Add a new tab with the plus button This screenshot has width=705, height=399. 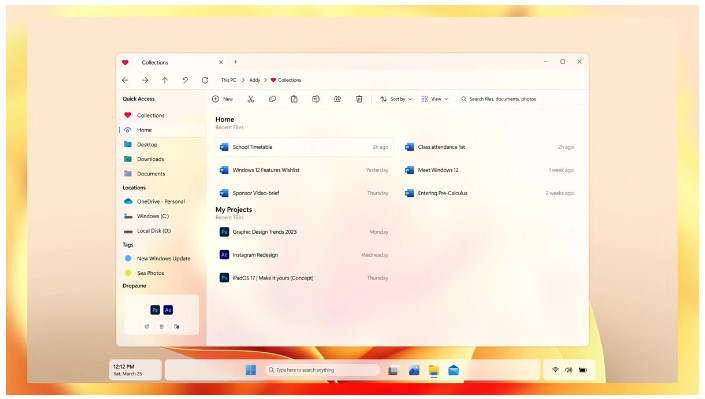235,62
